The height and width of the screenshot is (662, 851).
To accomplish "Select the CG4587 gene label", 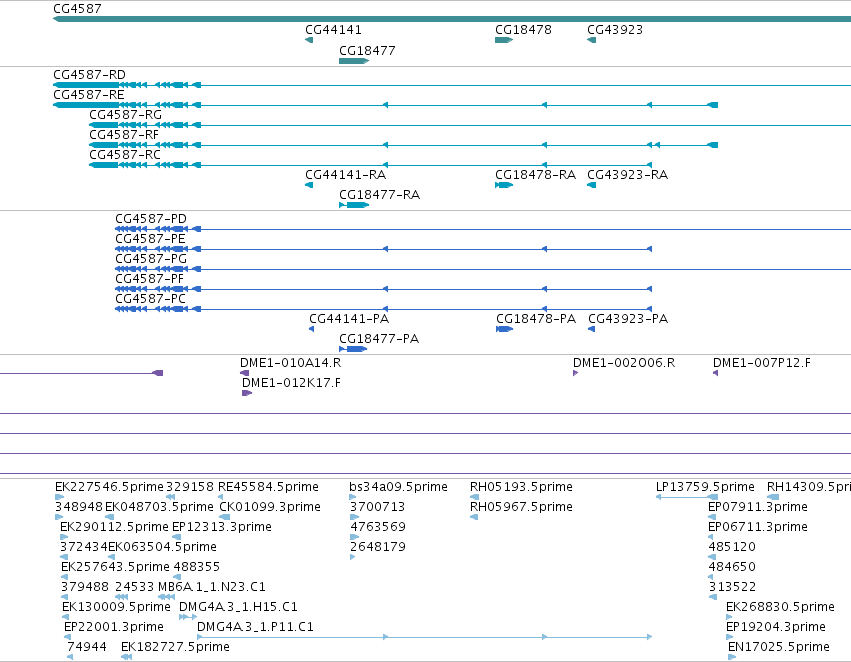I will click(77, 9).
